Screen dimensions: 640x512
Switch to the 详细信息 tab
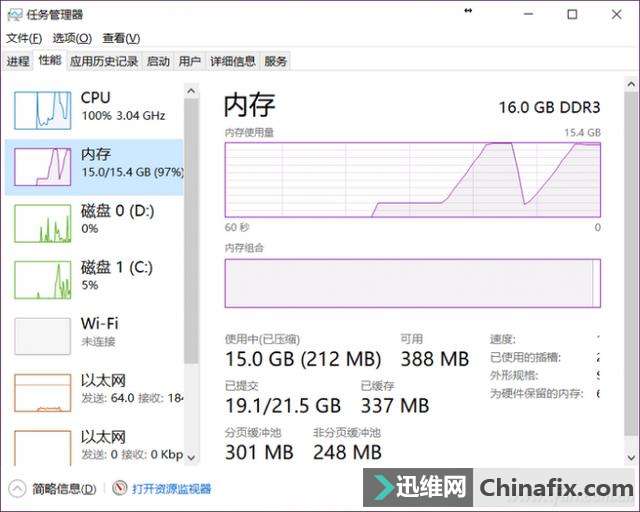pos(233,62)
